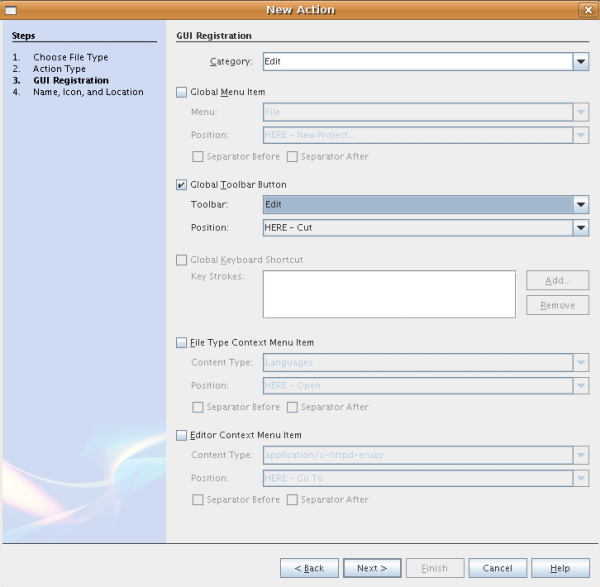
Task: Toggle Separator After under Global Menu Item
Action: pos(292,157)
